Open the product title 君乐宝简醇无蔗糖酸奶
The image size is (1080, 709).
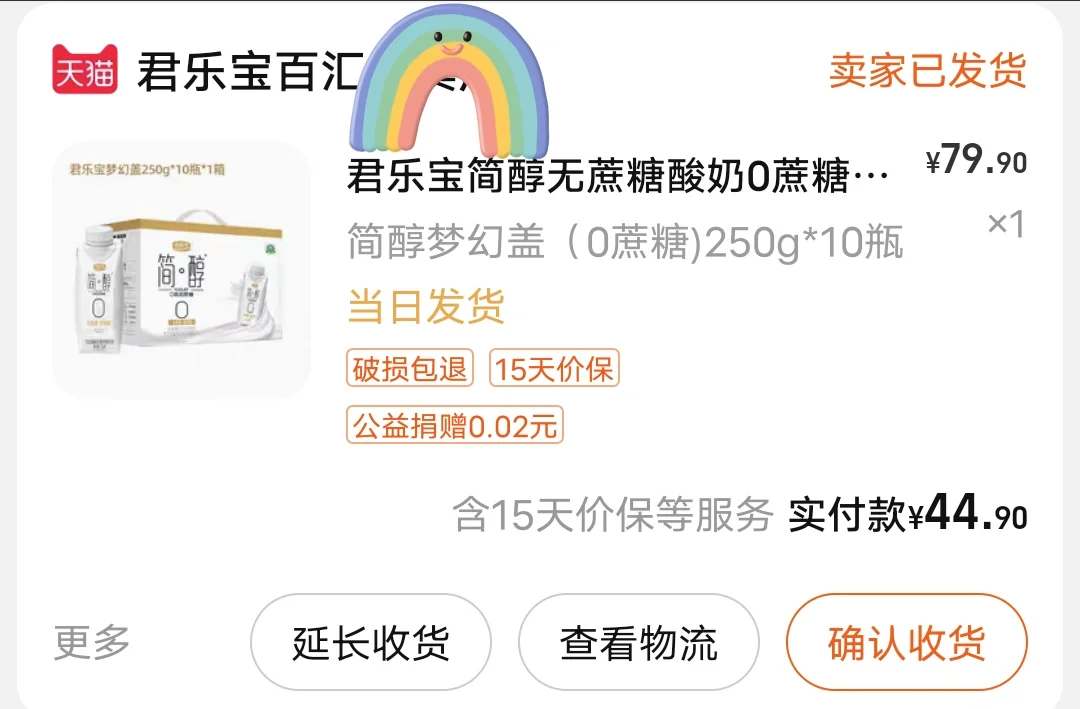pyautogui.click(x=618, y=177)
